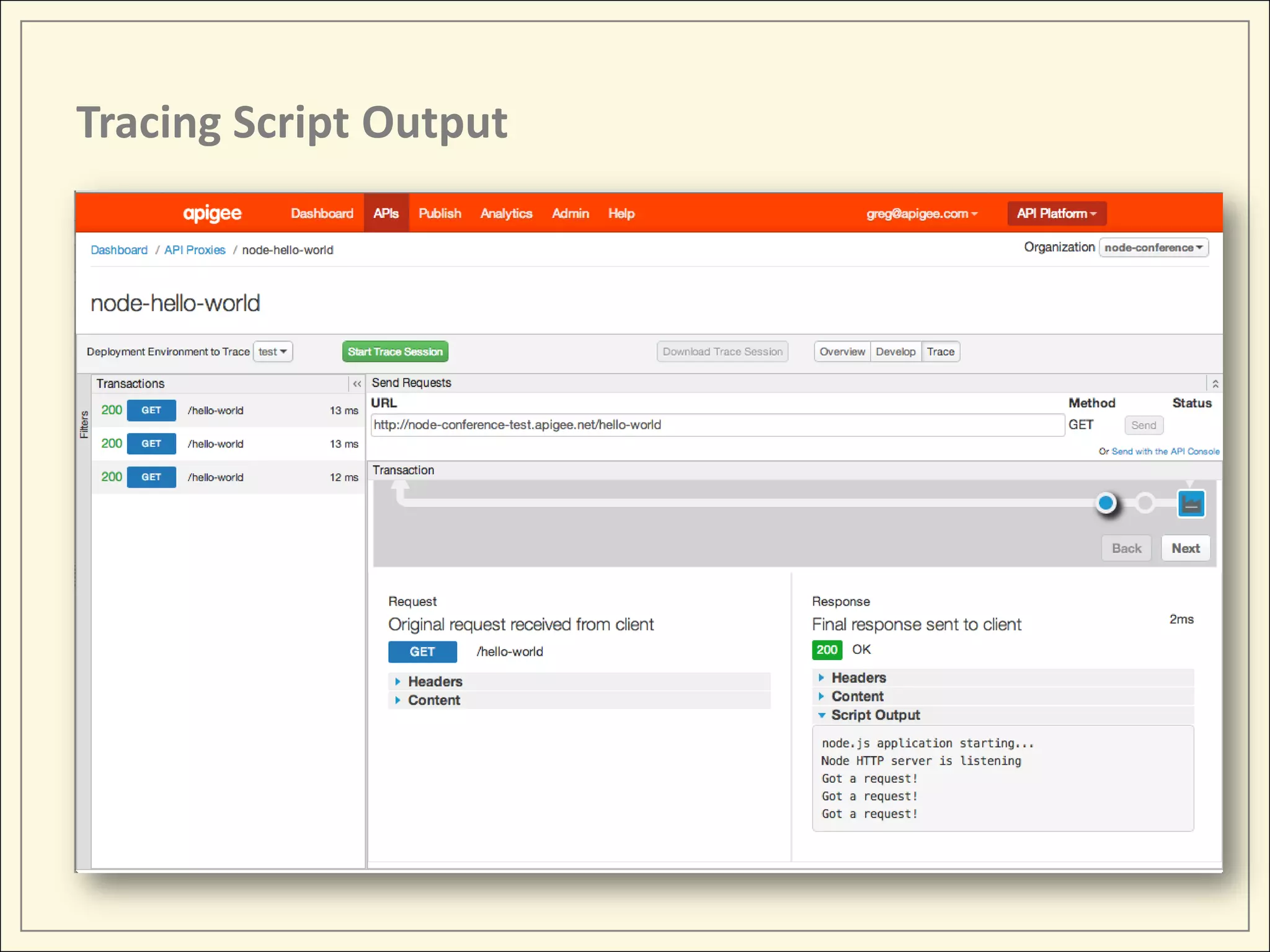Image resolution: width=1270 pixels, height=952 pixels.
Task: Click the Send request button
Action: click(x=1143, y=426)
